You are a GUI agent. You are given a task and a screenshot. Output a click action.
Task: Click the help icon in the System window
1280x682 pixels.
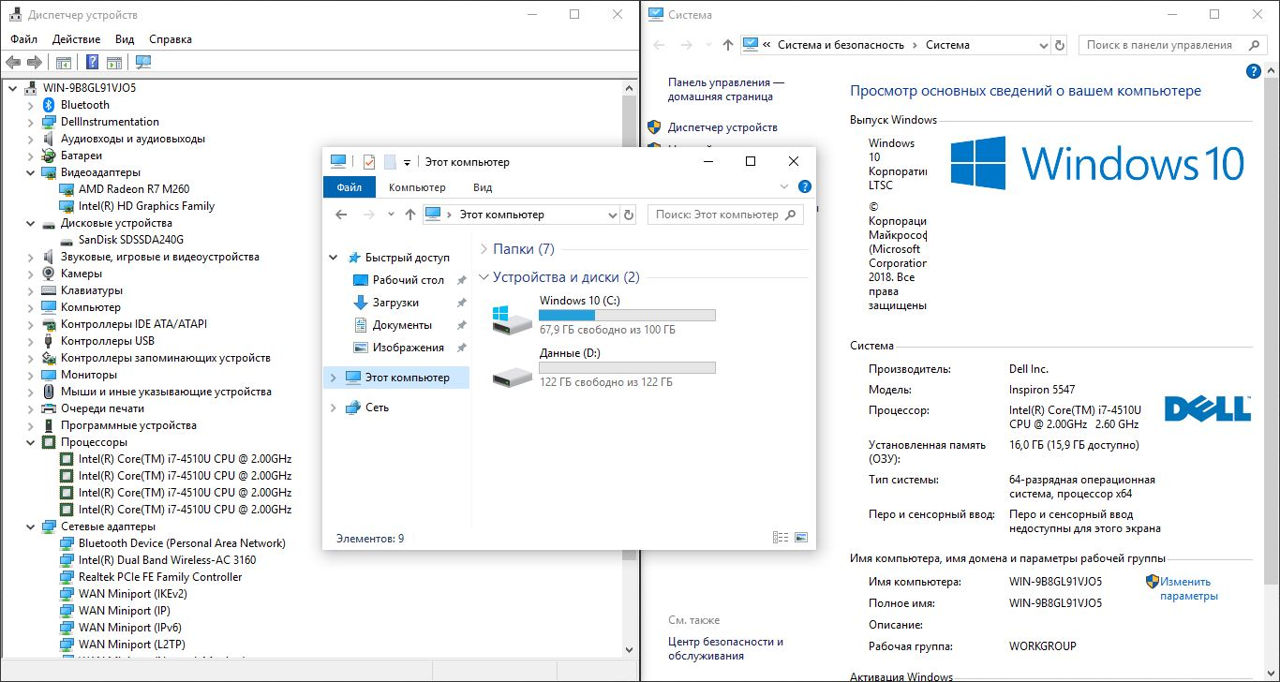tap(1253, 72)
